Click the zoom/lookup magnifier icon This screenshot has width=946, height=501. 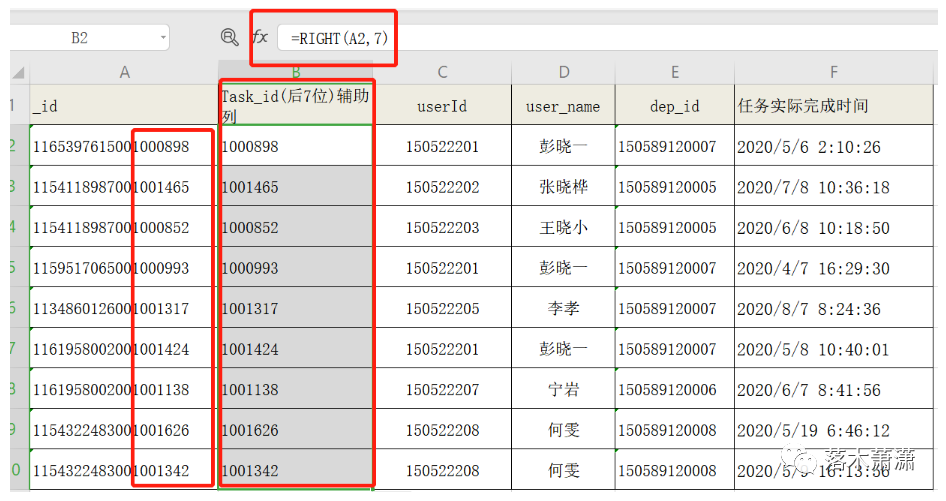[229, 37]
